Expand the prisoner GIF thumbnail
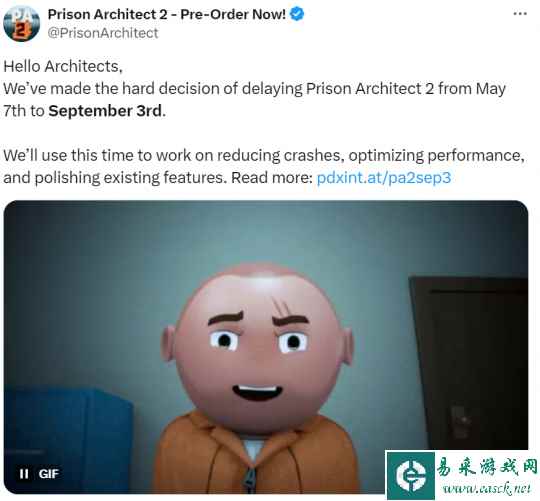This screenshot has width=540, height=501. 266,347
